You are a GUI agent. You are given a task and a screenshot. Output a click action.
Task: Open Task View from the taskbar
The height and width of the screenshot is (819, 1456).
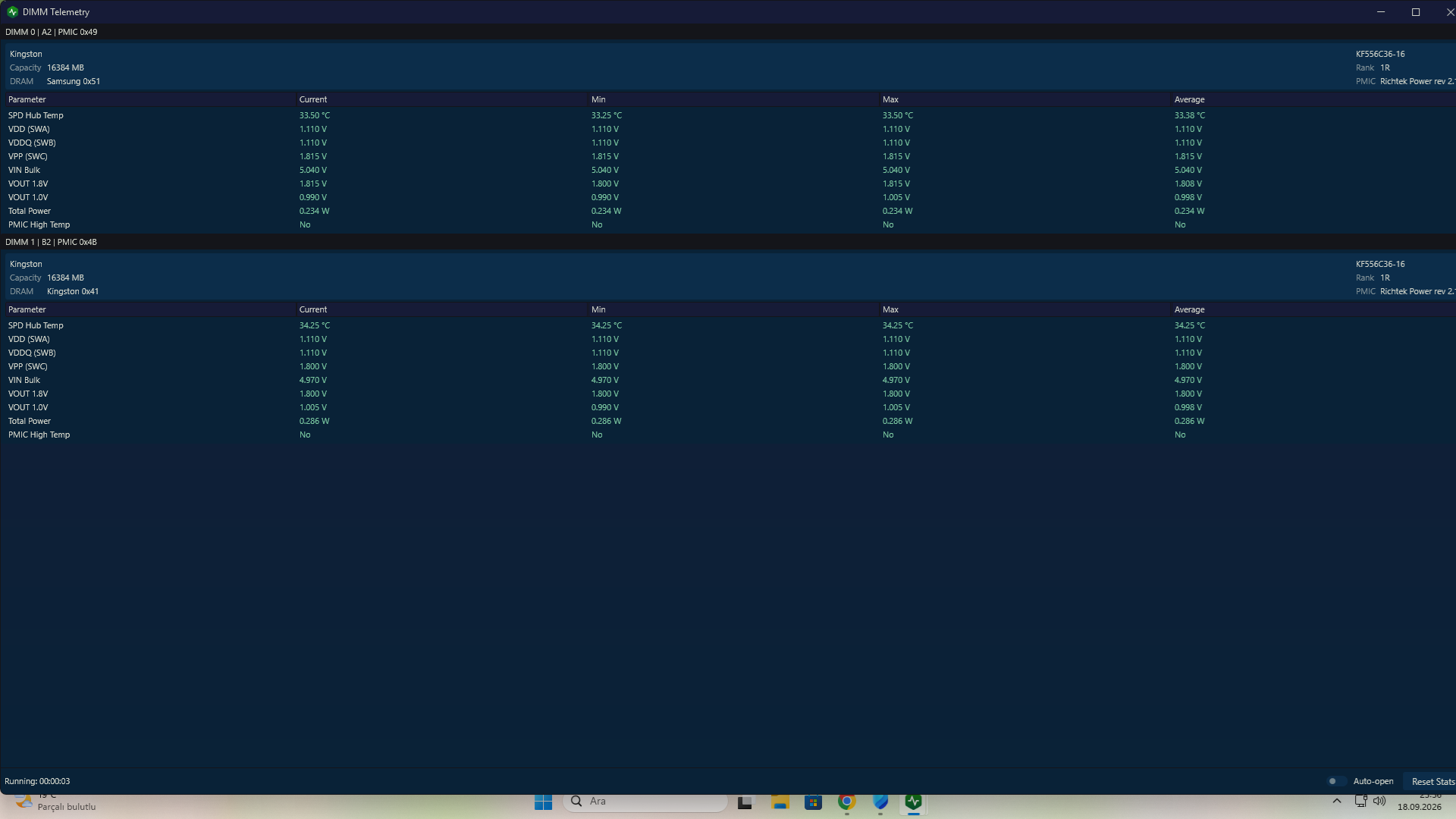[746, 802]
